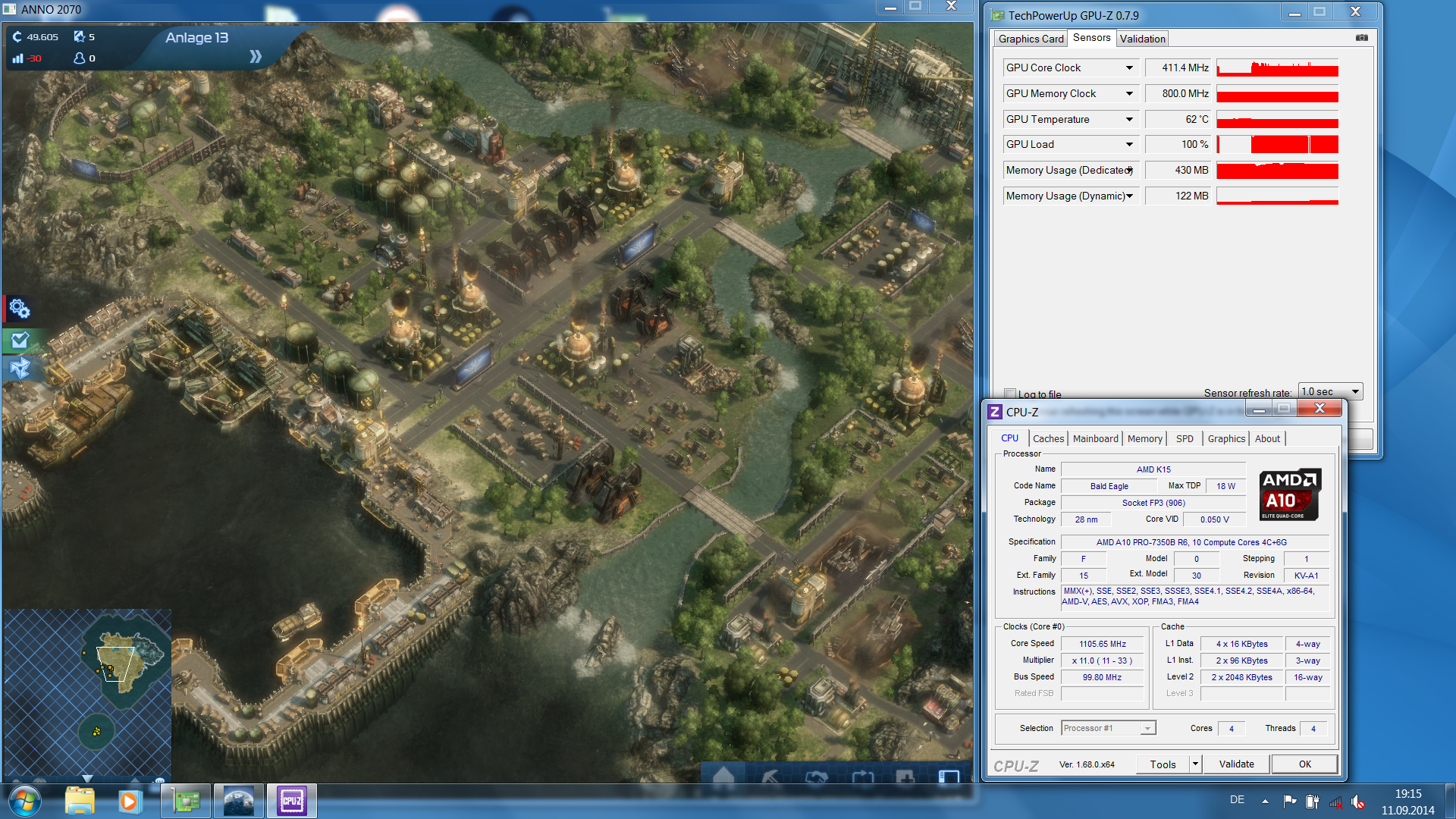Open the Mainboard tab in CPU-Z

click(1095, 439)
